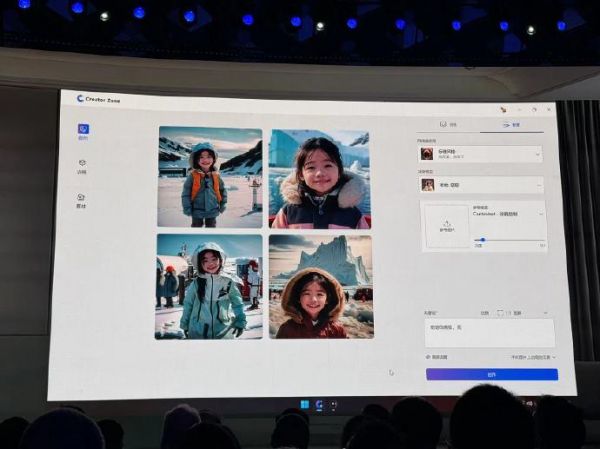This screenshot has height=449, width=600.
Task: Click the aspect ratio icon above the prompt box
Action: 500,312
